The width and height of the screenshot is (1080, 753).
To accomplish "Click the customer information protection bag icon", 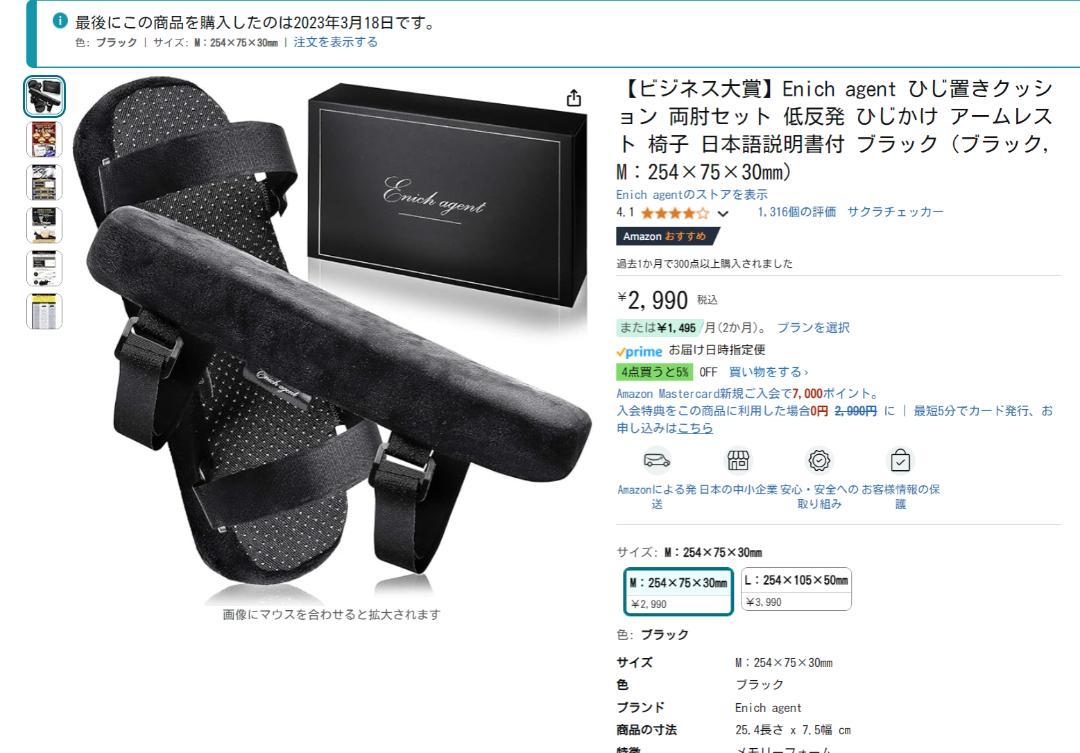I will (900, 460).
